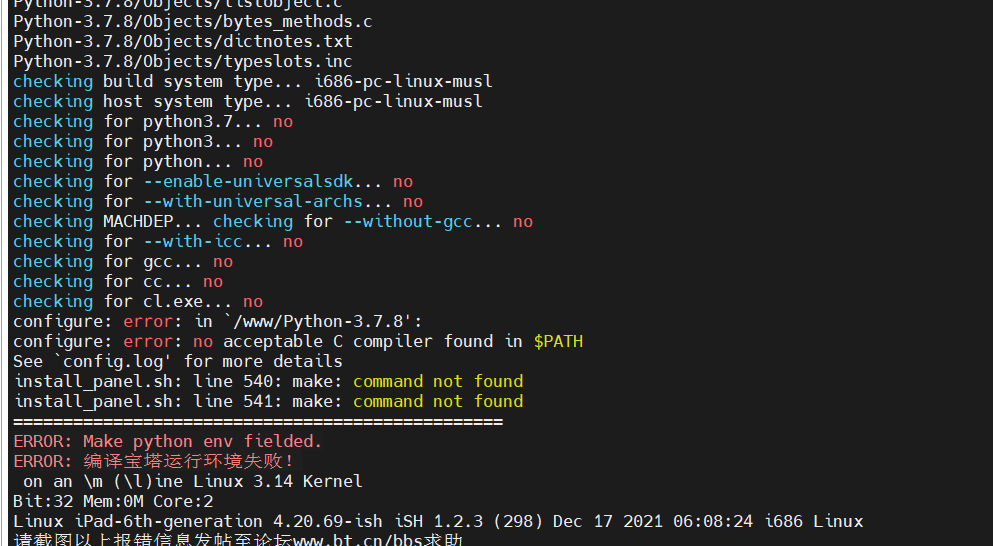The height and width of the screenshot is (546, 993).
Task: Click the red 'ERROR: Make python env fielded.' line
Action: (x=168, y=441)
